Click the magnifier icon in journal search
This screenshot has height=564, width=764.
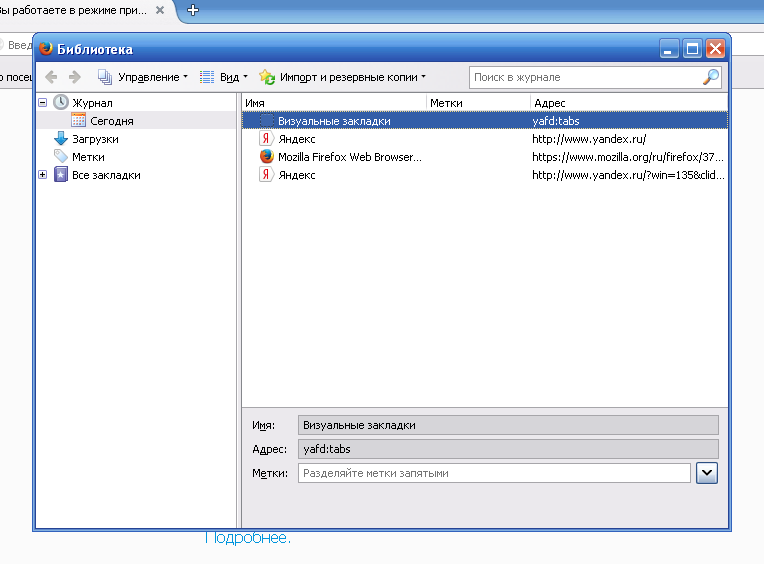711,77
